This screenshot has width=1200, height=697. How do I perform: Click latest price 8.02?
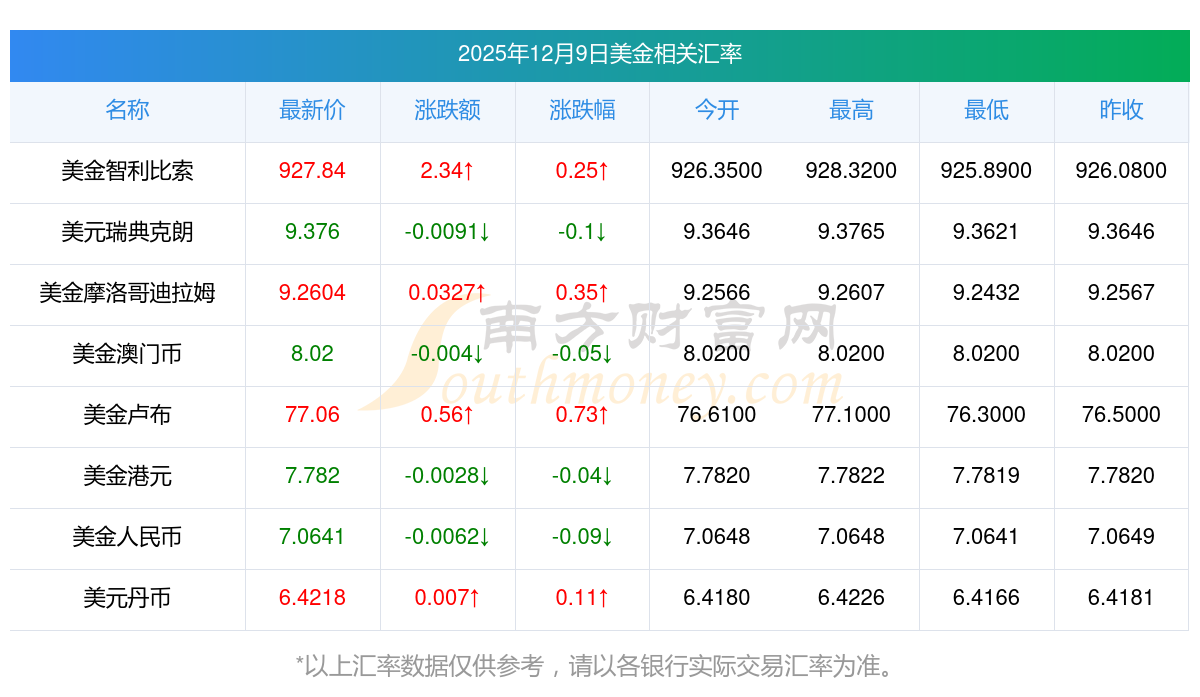pos(312,354)
